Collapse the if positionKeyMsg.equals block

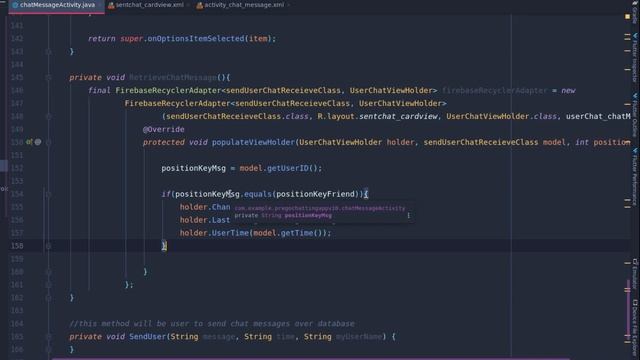49,194
